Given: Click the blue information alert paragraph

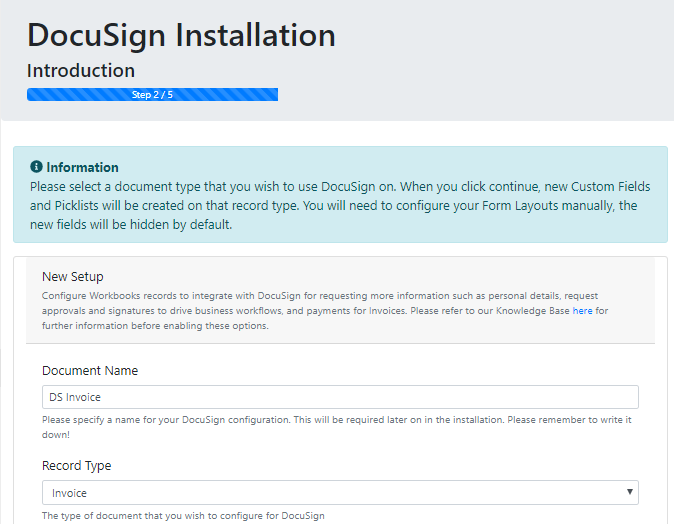Looking at the screenshot, I should coord(340,205).
